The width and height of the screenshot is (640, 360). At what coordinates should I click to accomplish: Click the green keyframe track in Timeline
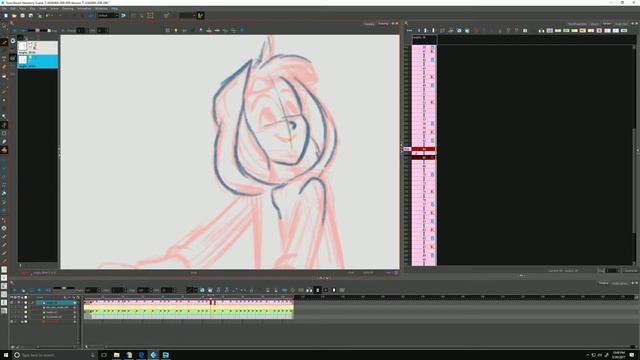click(189, 311)
